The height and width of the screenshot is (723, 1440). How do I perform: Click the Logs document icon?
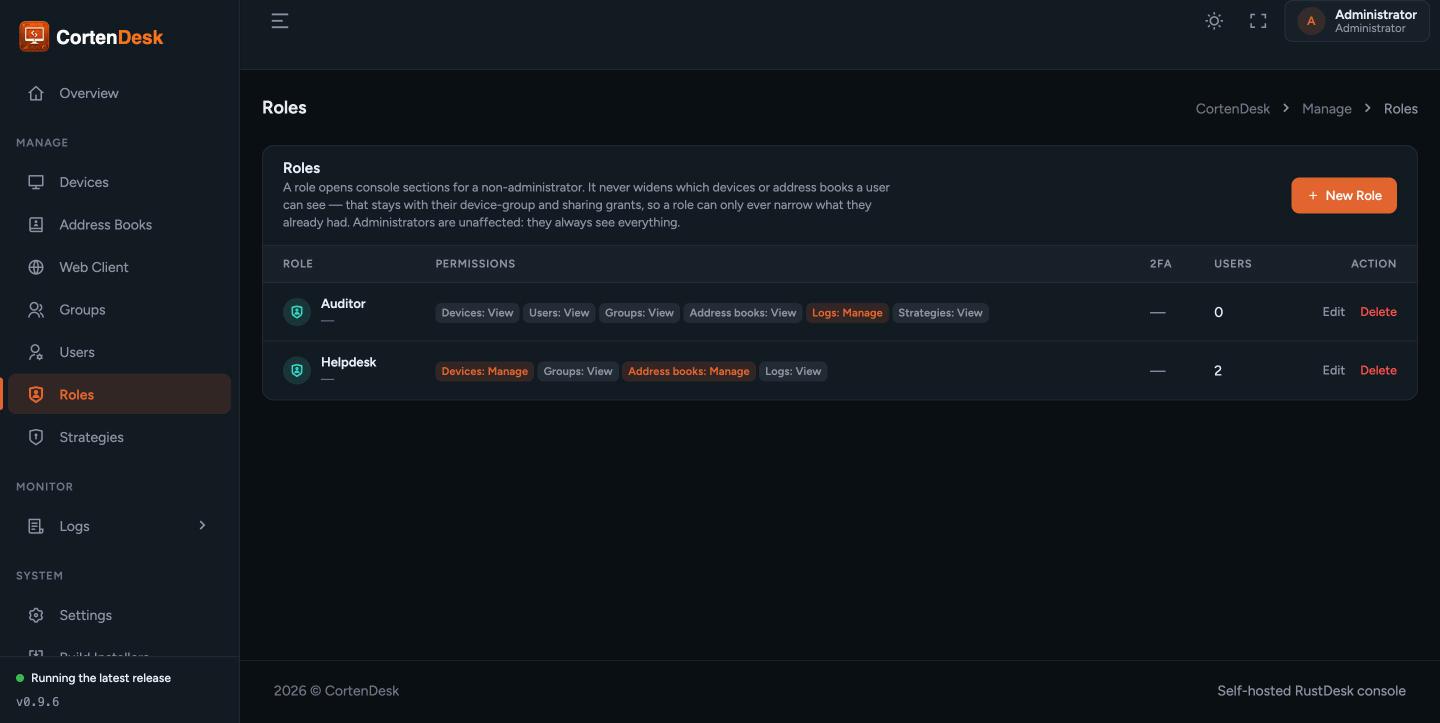coord(36,526)
